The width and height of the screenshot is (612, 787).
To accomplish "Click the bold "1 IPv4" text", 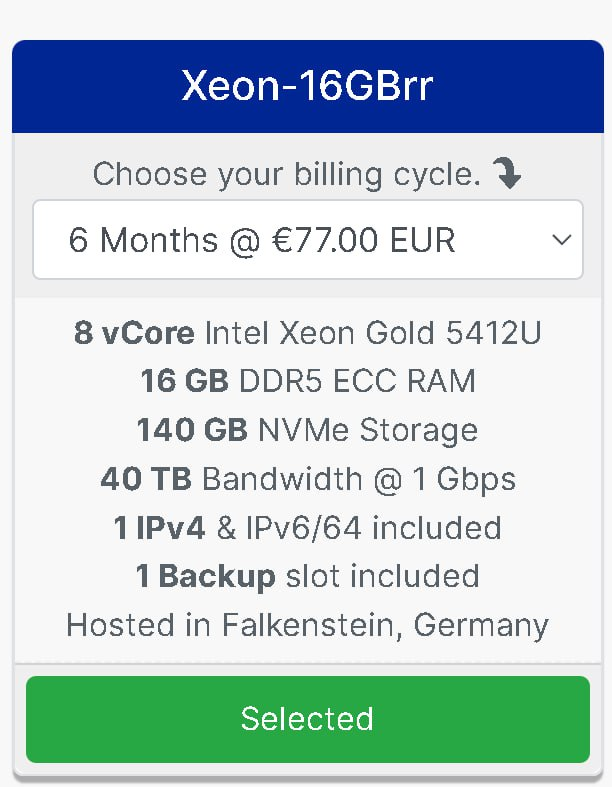I will pos(160,527).
